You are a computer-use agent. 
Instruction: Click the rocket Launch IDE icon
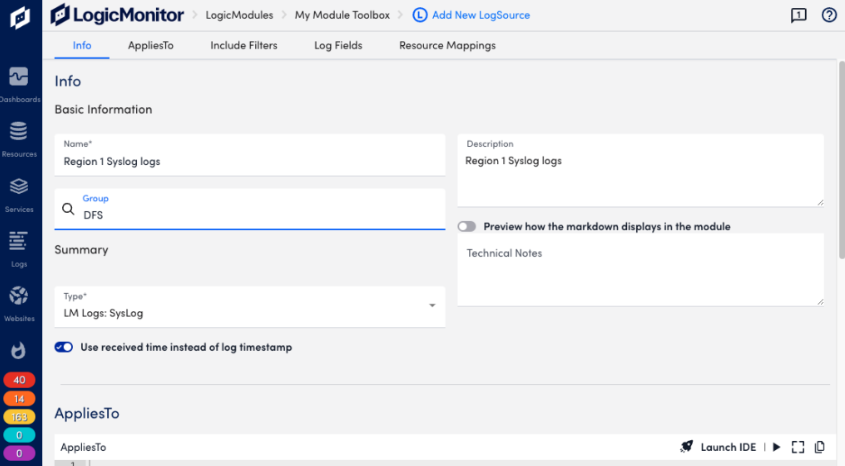pos(687,447)
